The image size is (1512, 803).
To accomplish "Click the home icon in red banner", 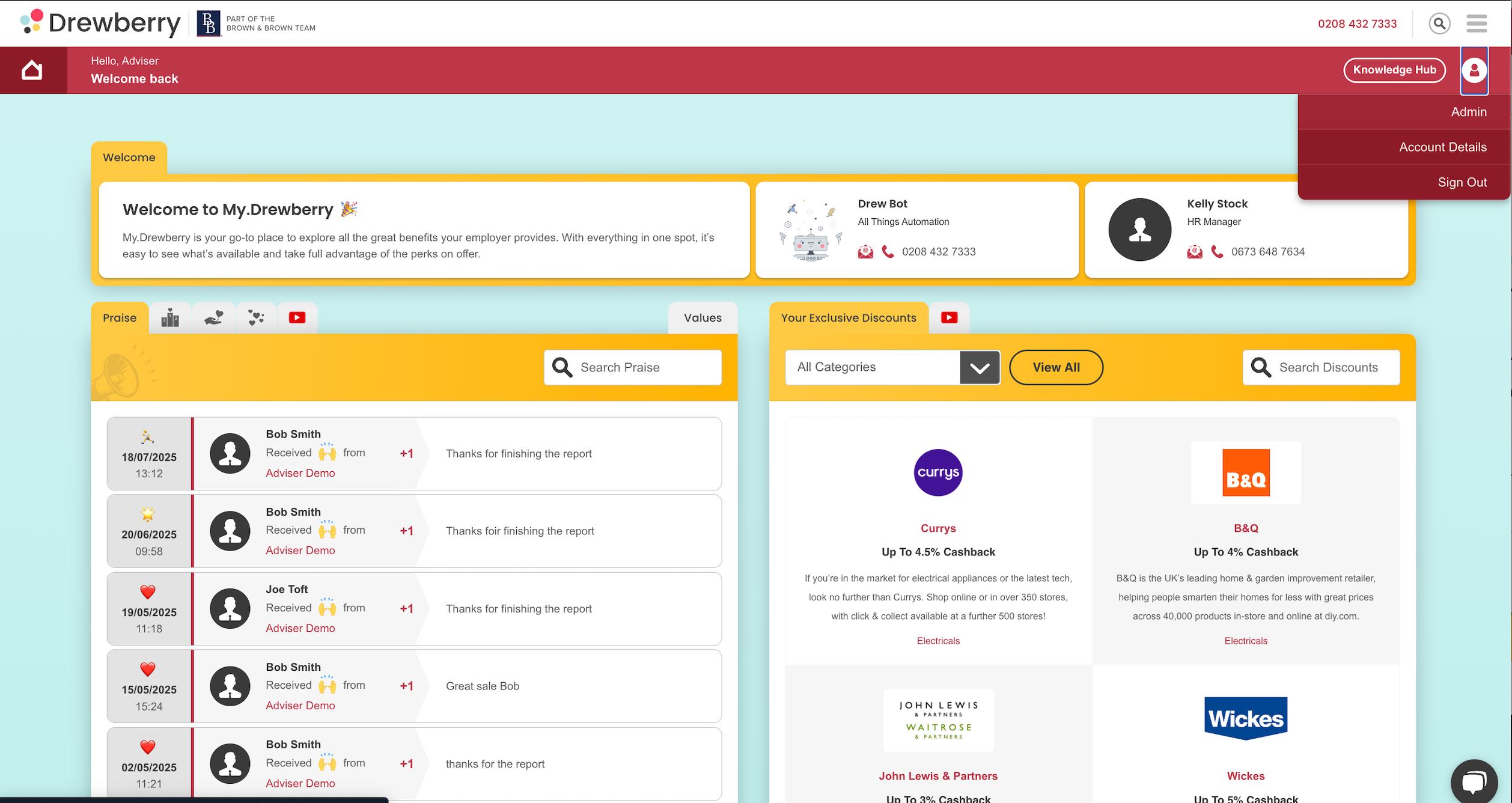I will tap(32, 70).
